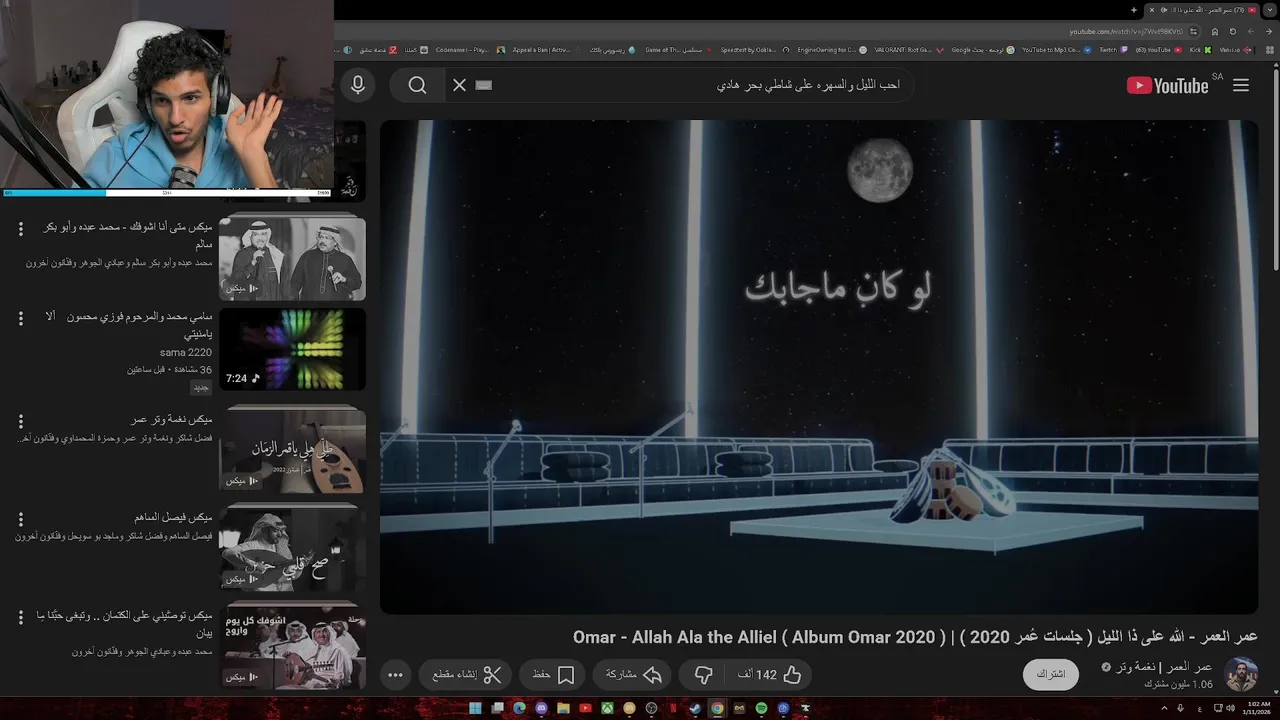Image resolution: width=1280 pixels, height=720 pixels.
Task: Open thumbnail of ميكس نغمة وتر عمر
Action: [292, 449]
